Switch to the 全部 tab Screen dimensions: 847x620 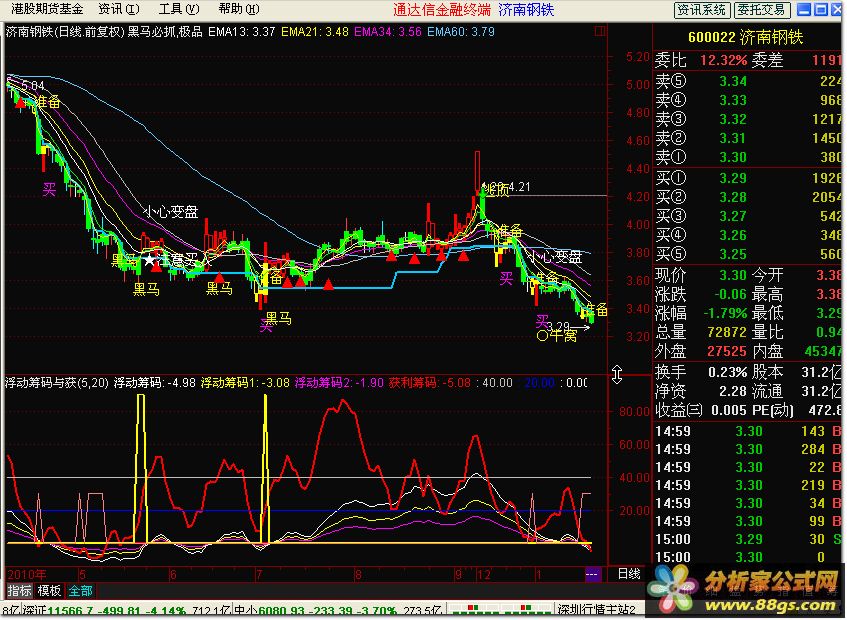(80, 591)
